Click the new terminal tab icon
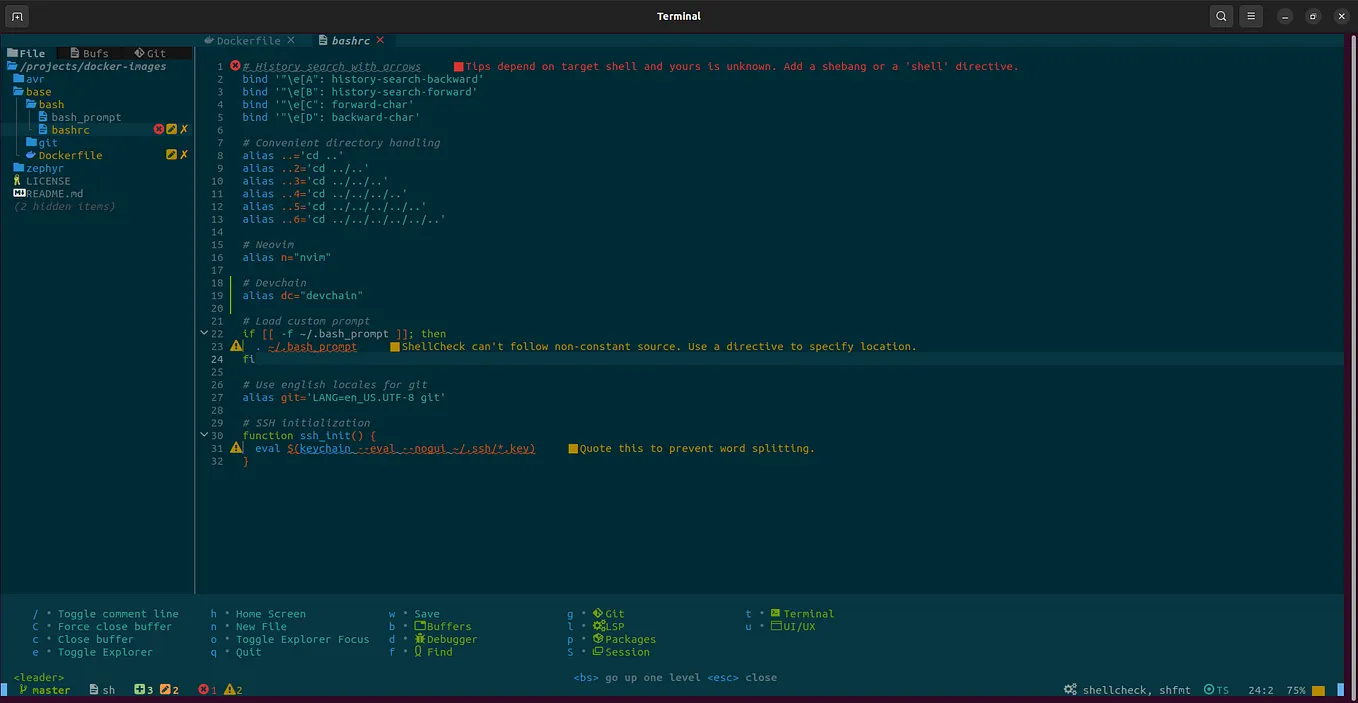1358x703 pixels. click(x=17, y=16)
